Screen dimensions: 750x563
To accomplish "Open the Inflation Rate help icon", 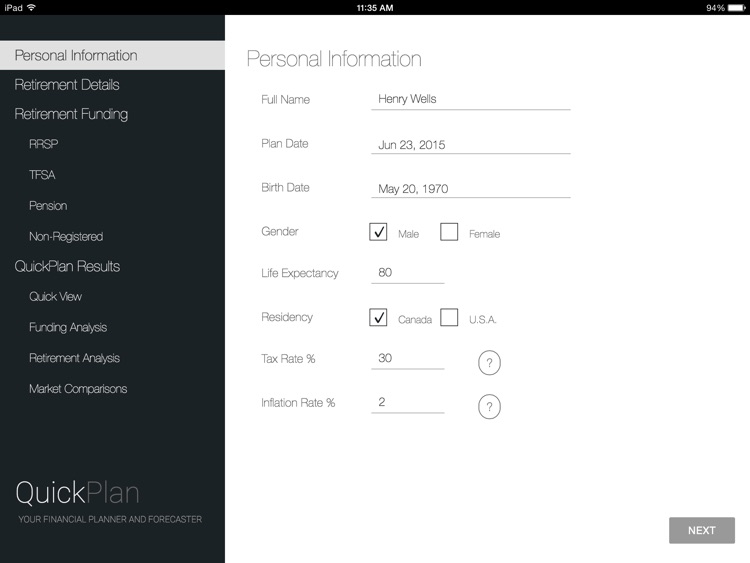I will pyautogui.click(x=489, y=407).
